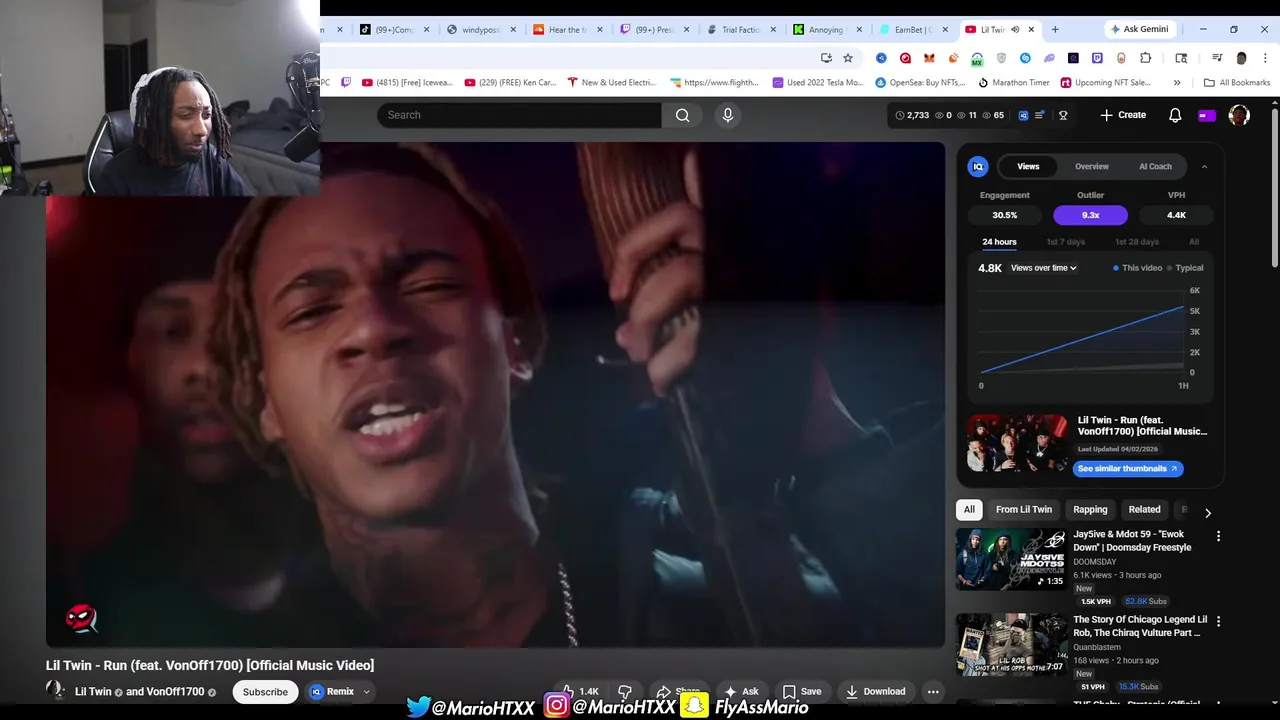Screen dimensions: 1280x720
Task: Open a new browser tab with plus
Action: (x=1055, y=30)
